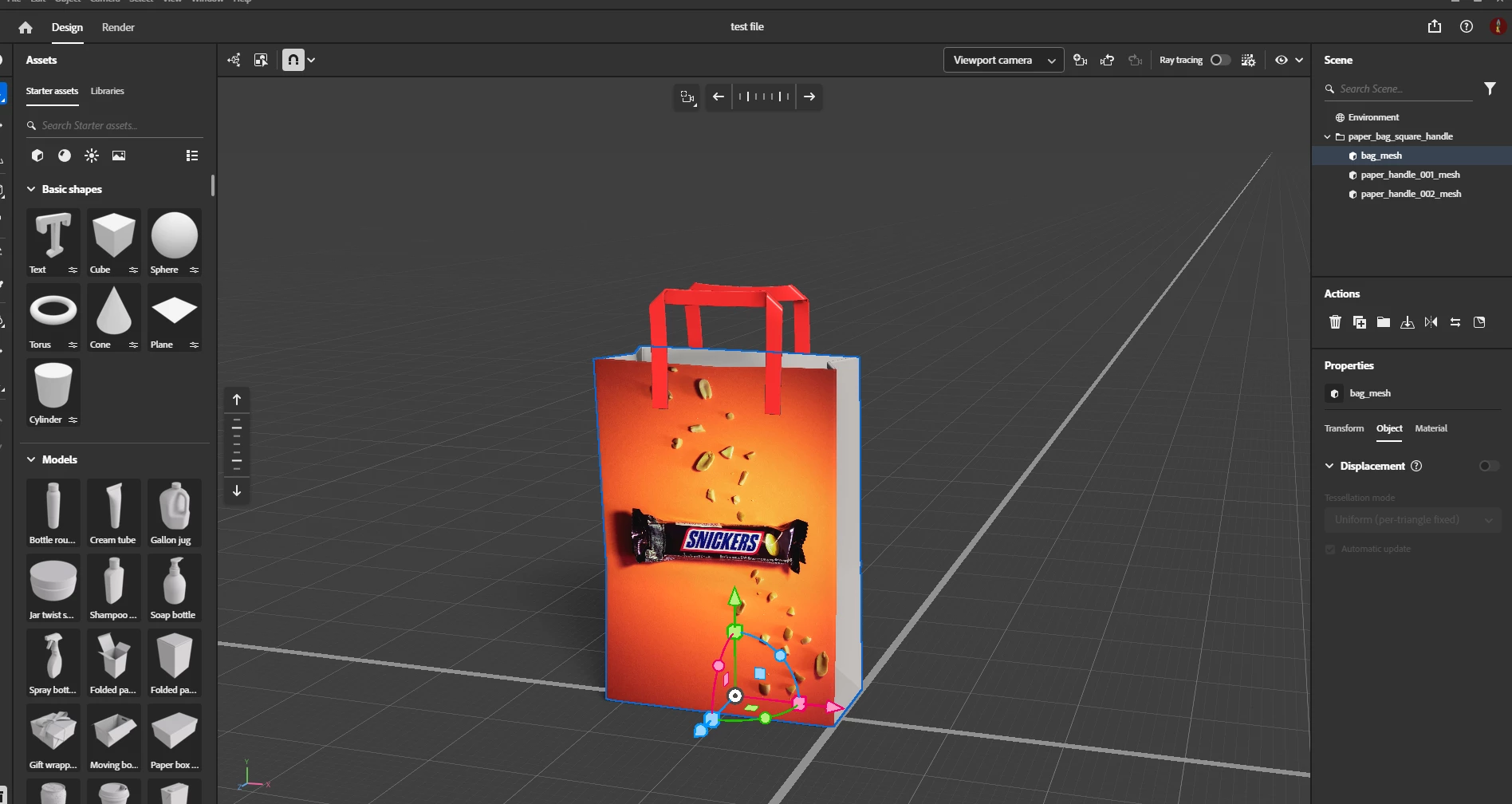Toggle viewport visibility eye icon
Viewport: 1512px width, 804px height.
point(1282,60)
